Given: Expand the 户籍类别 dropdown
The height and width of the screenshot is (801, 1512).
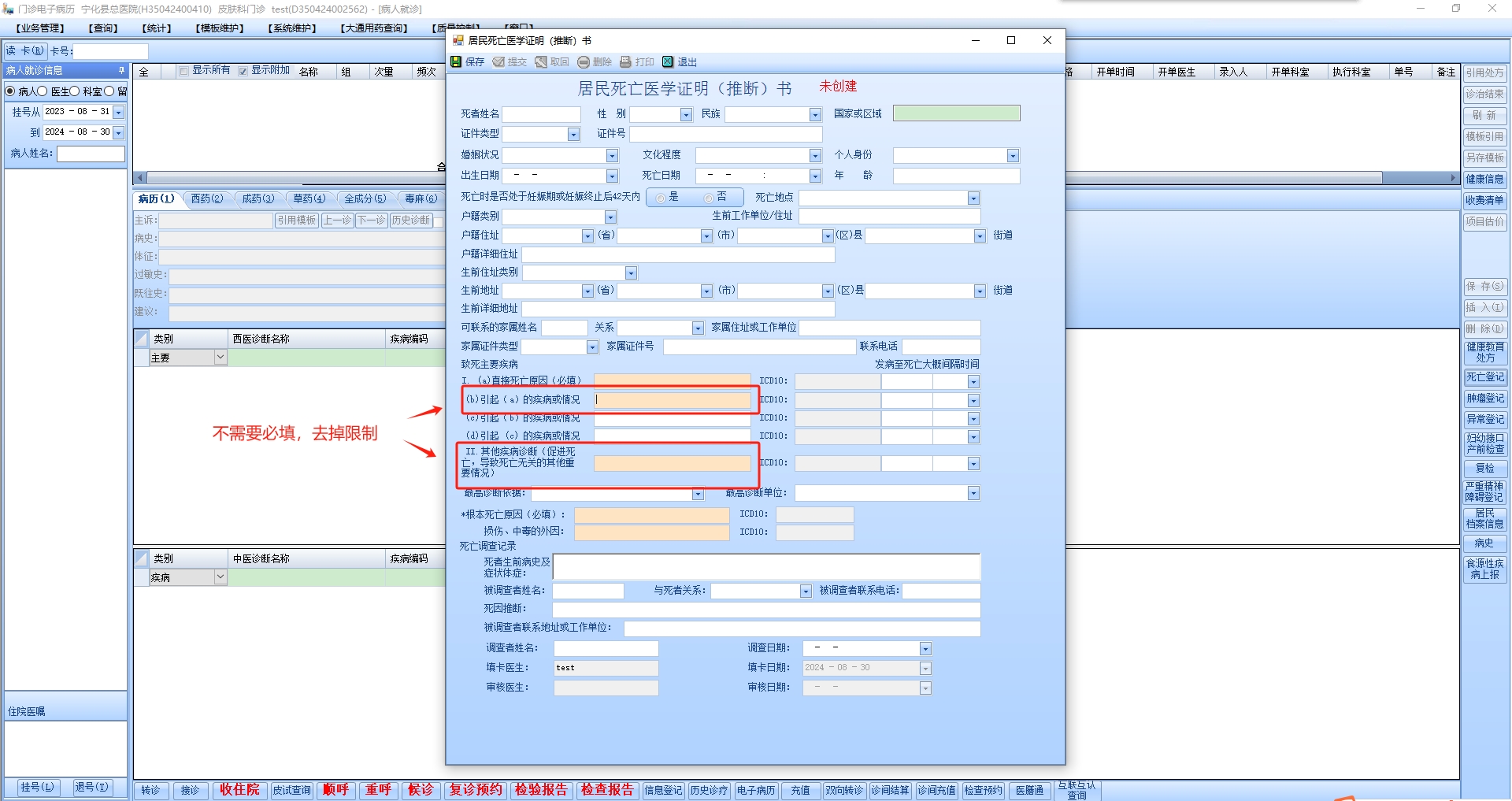Looking at the screenshot, I should coord(611,217).
